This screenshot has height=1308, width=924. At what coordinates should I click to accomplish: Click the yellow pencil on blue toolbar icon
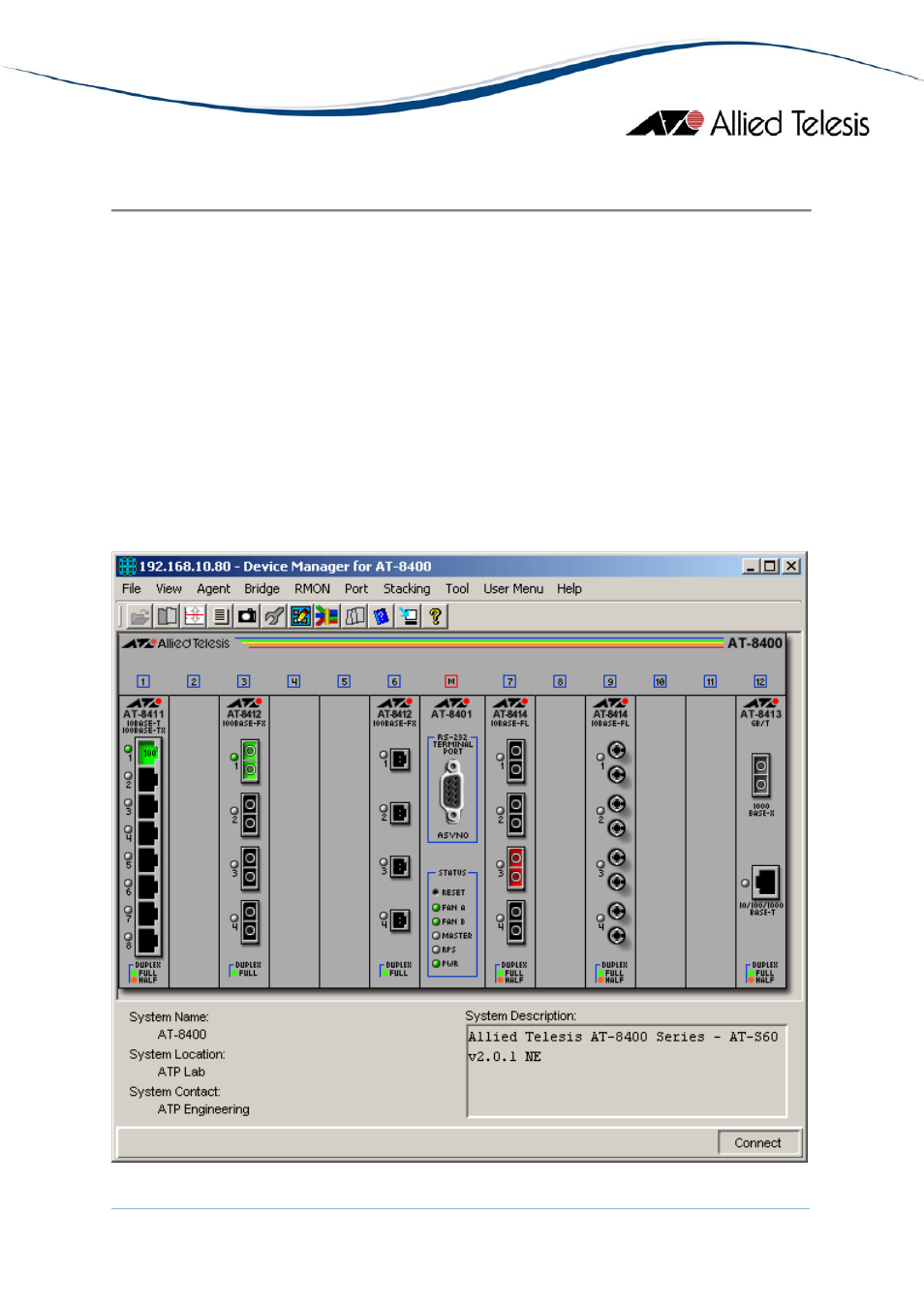click(300, 616)
